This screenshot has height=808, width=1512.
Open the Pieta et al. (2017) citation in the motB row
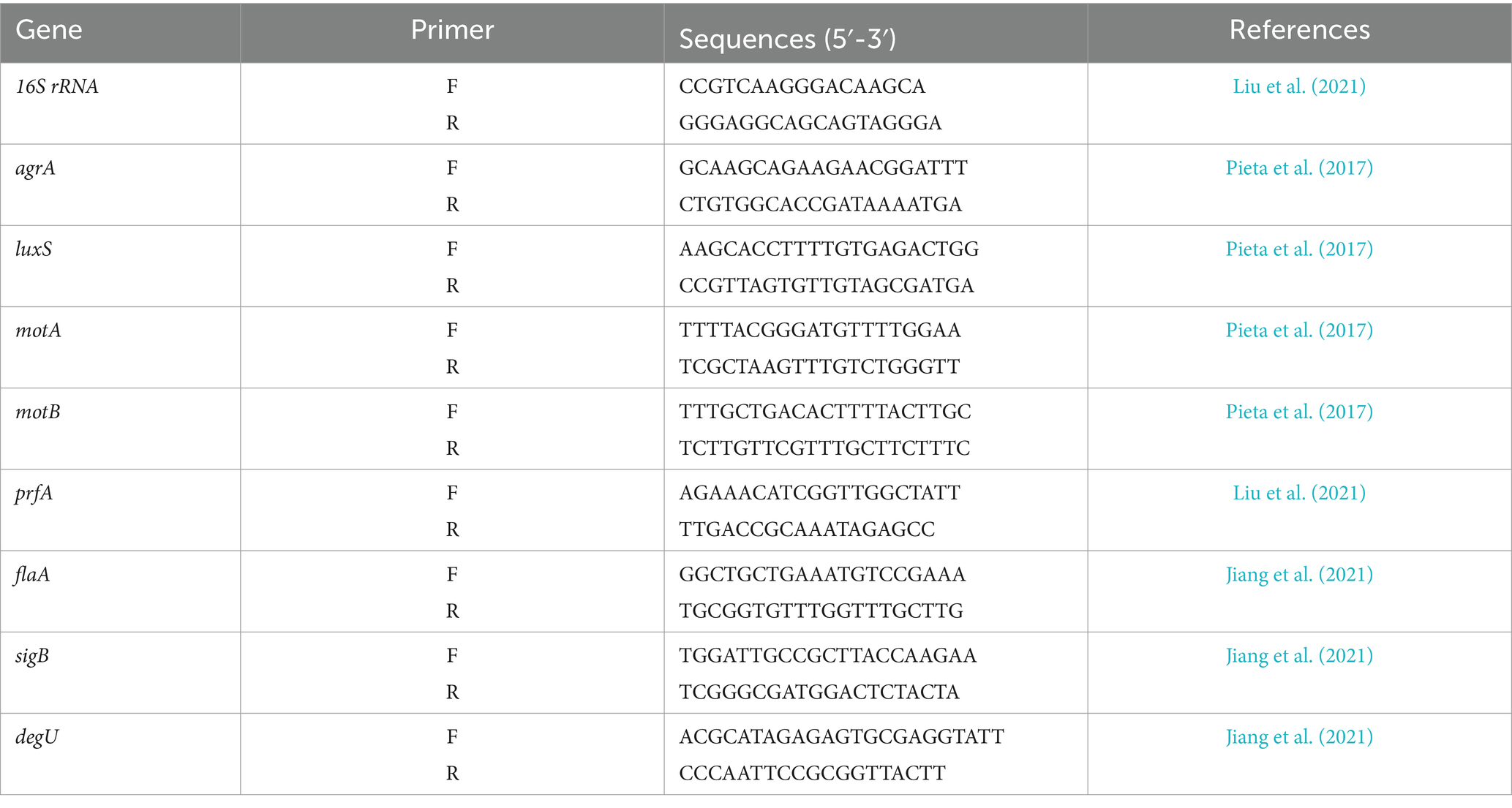click(1299, 412)
